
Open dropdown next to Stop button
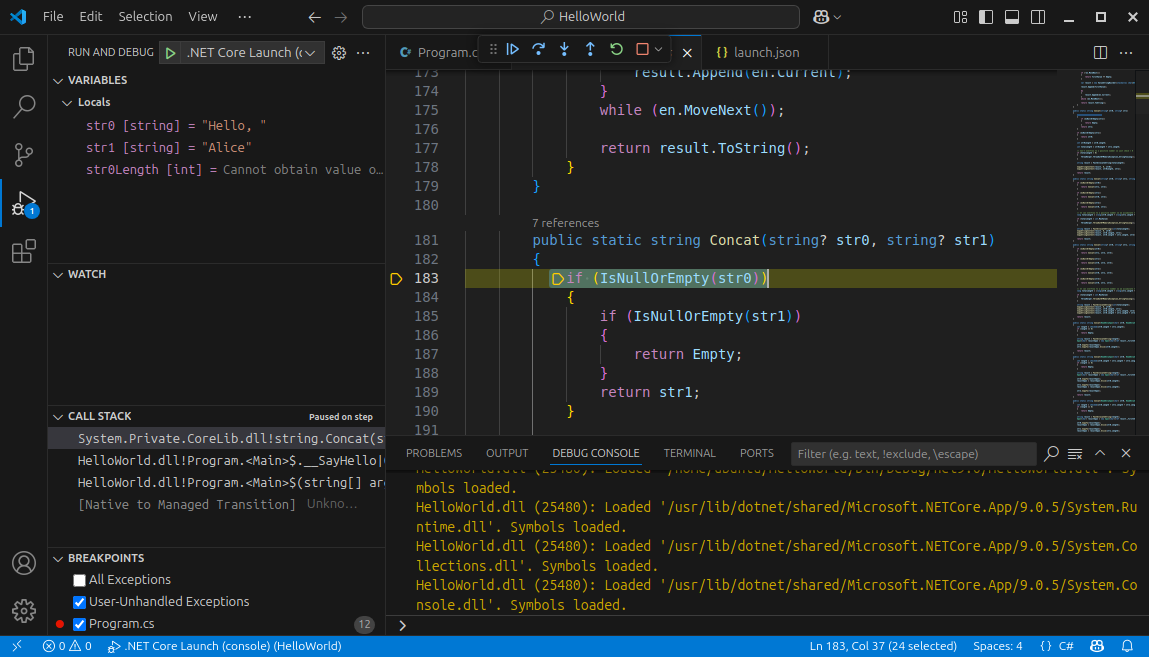coord(659,49)
